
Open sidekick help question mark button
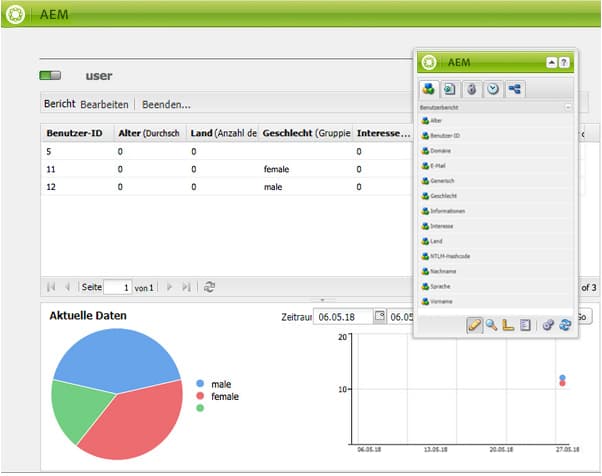[564, 62]
